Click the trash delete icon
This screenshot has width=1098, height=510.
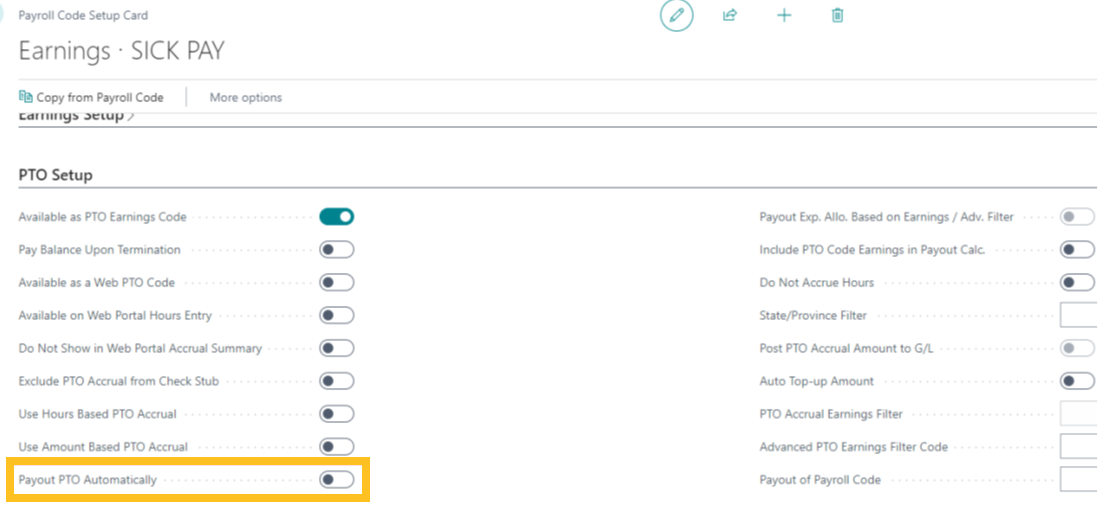pyautogui.click(x=838, y=16)
